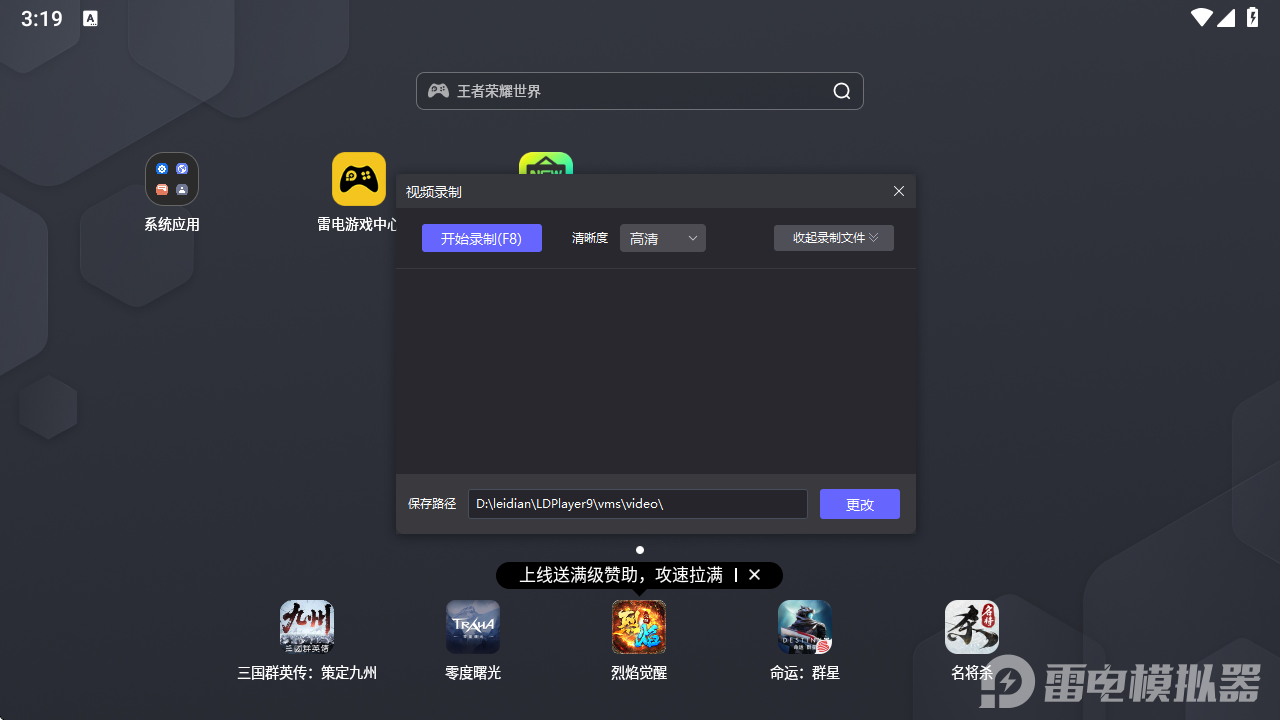Click 更改 to change the save path
Image resolution: width=1280 pixels, height=720 pixels.
pos(859,504)
